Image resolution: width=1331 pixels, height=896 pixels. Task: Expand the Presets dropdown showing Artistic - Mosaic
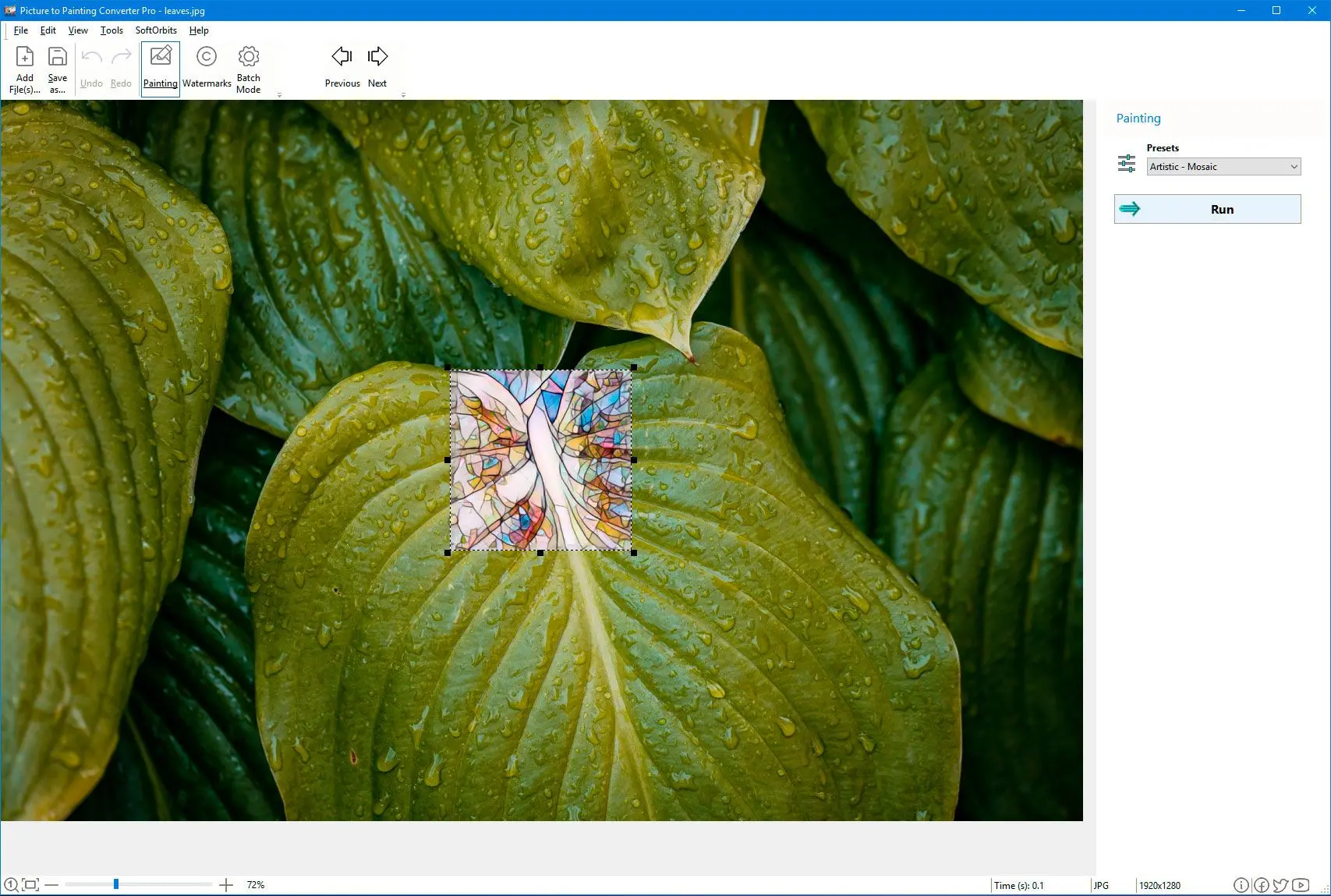tap(1223, 167)
